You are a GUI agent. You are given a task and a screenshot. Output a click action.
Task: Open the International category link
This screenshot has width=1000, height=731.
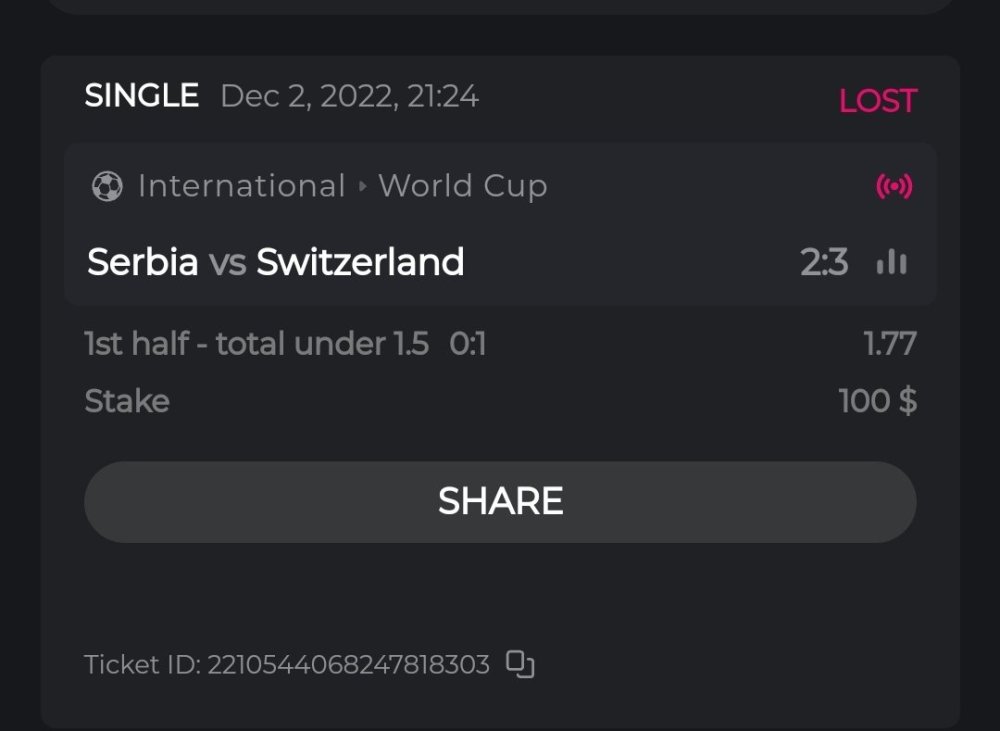click(241, 186)
